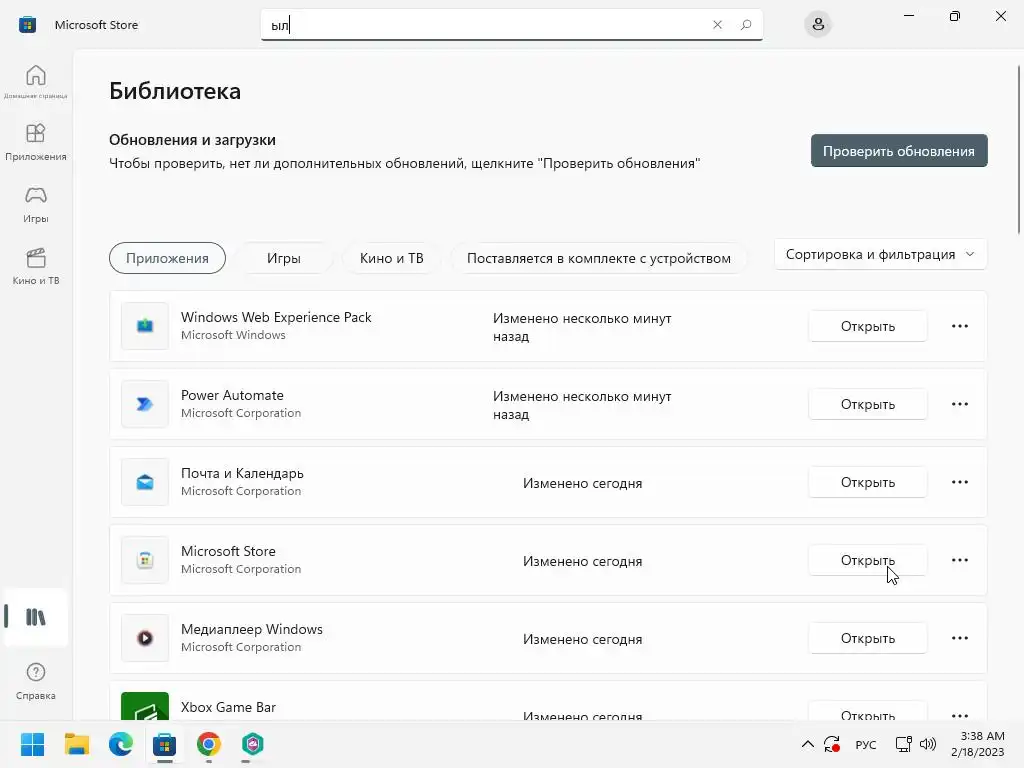This screenshot has height=768, width=1024.
Task: Click the Медиаплеер Windows app icon
Action: click(x=145, y=638)
